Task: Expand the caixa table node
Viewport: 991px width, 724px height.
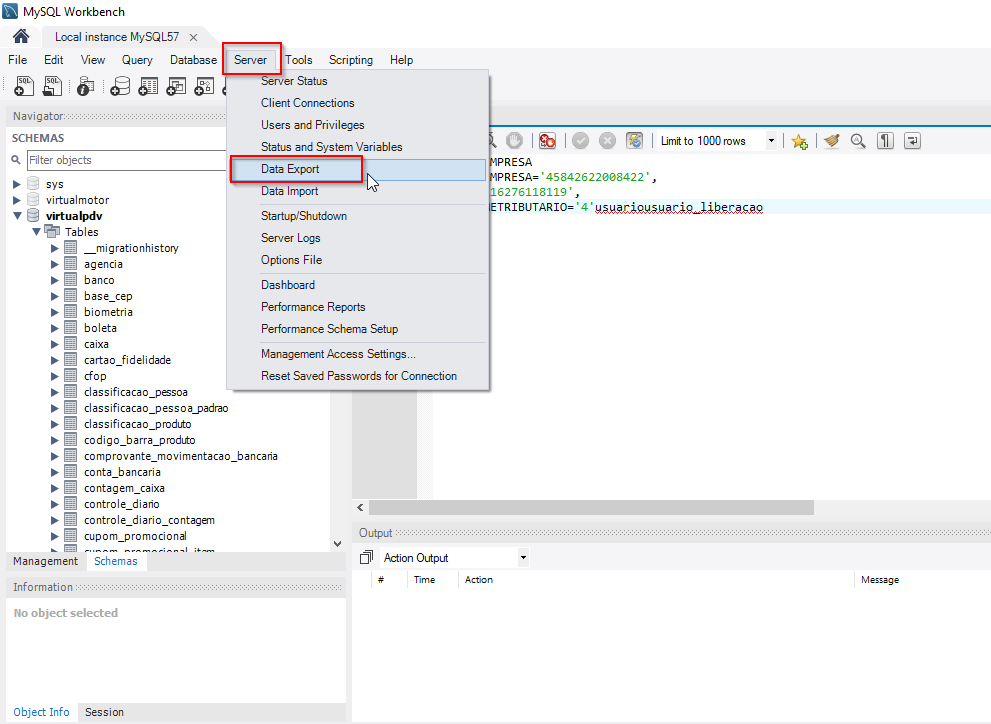Action: 54,344
